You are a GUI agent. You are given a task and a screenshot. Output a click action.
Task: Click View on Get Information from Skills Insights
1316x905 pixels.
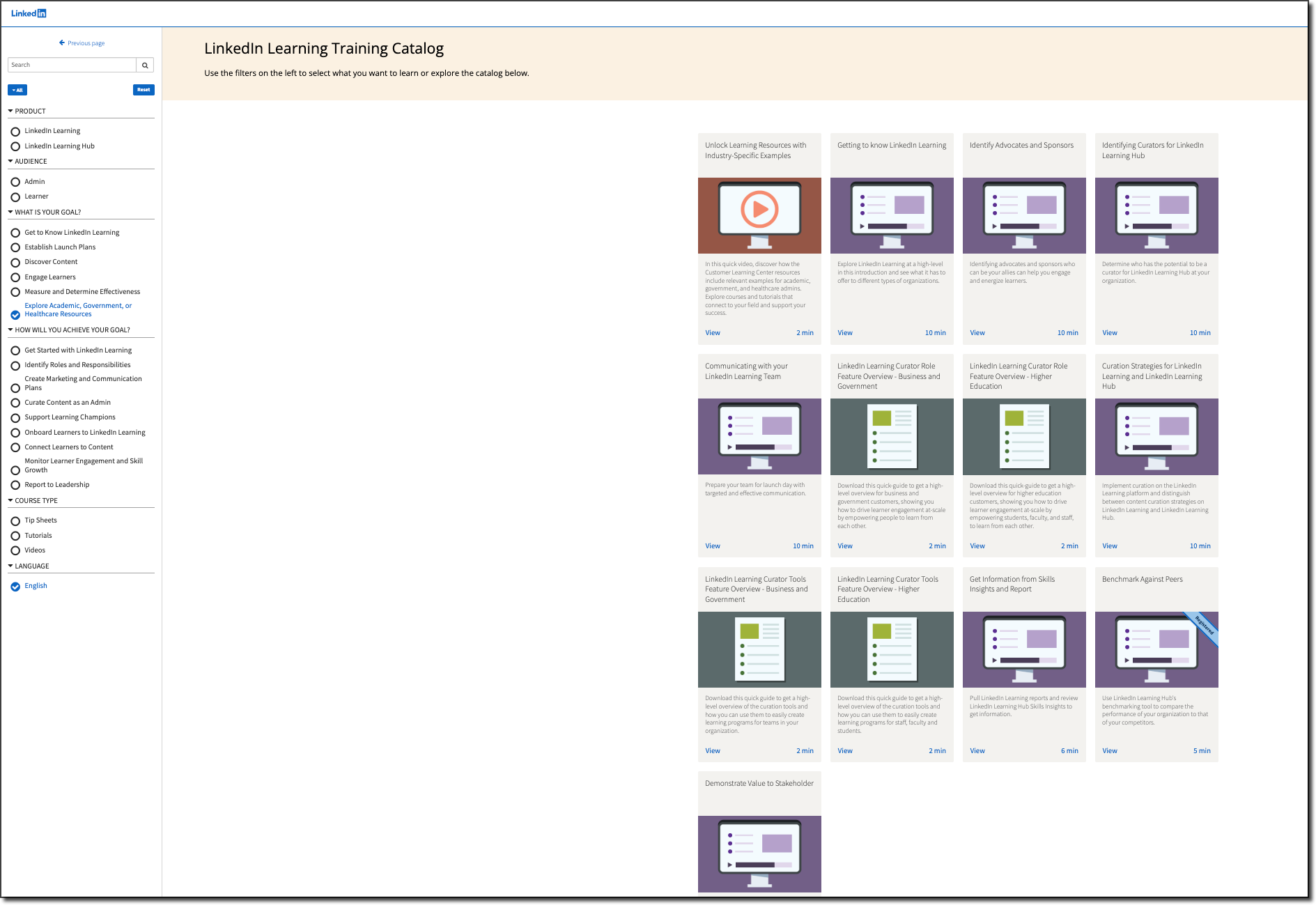coord(977,751)
